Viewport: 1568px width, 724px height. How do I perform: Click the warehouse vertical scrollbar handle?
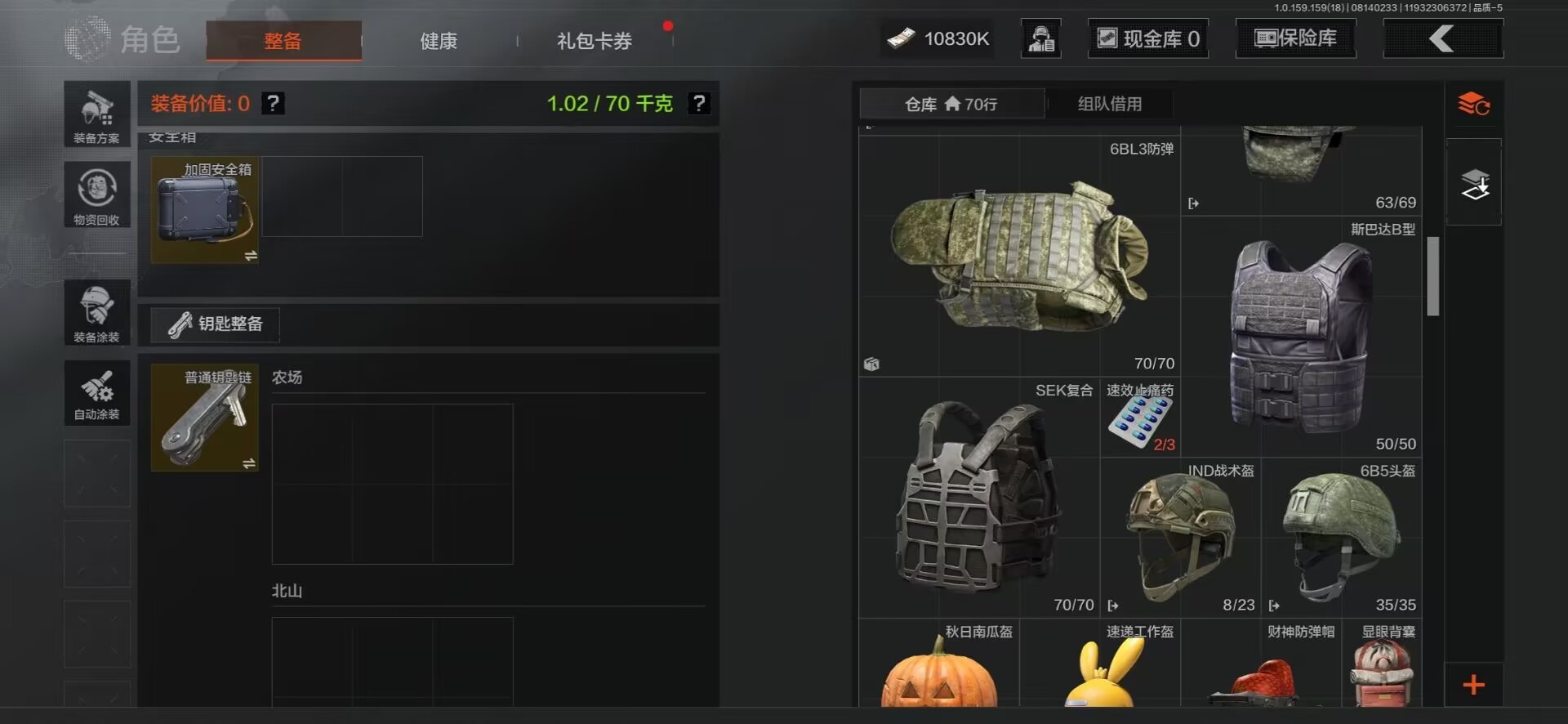click(x=1432, y=276)
